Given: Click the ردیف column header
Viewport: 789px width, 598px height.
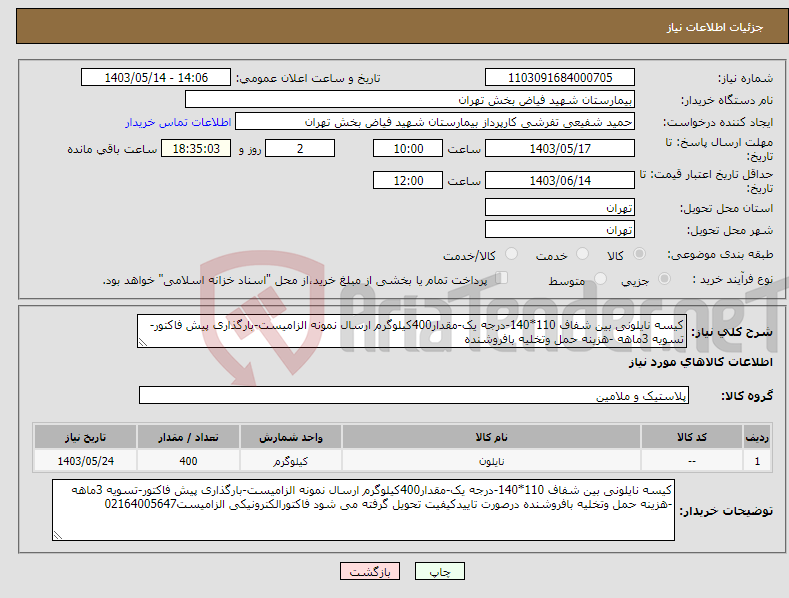Looking at the screenshot, I should (757, 437).
